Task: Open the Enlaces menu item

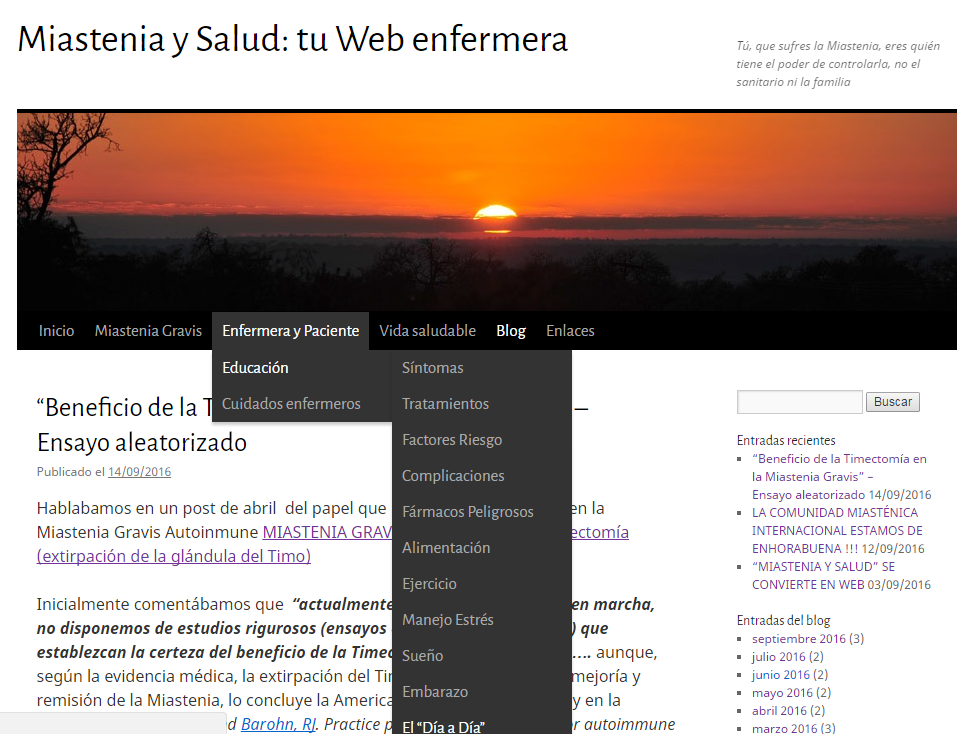Action: 570,331
